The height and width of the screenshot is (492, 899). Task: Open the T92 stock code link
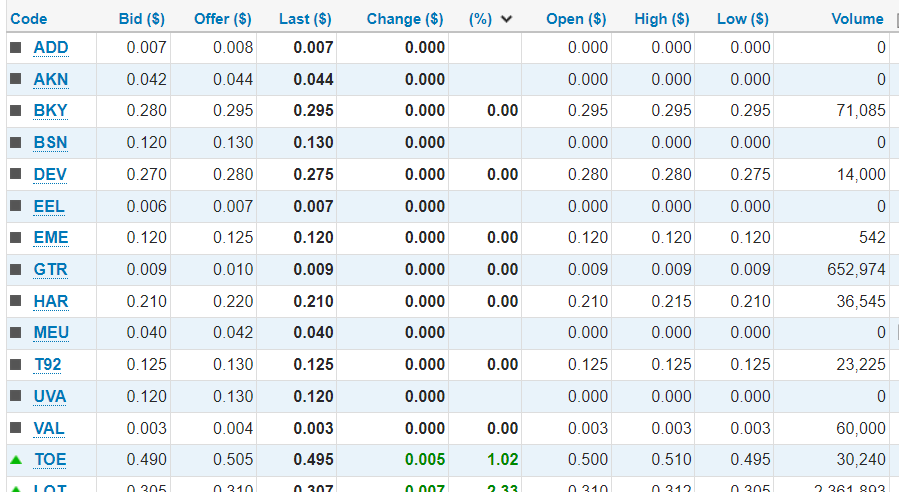(x=48, y=365)
